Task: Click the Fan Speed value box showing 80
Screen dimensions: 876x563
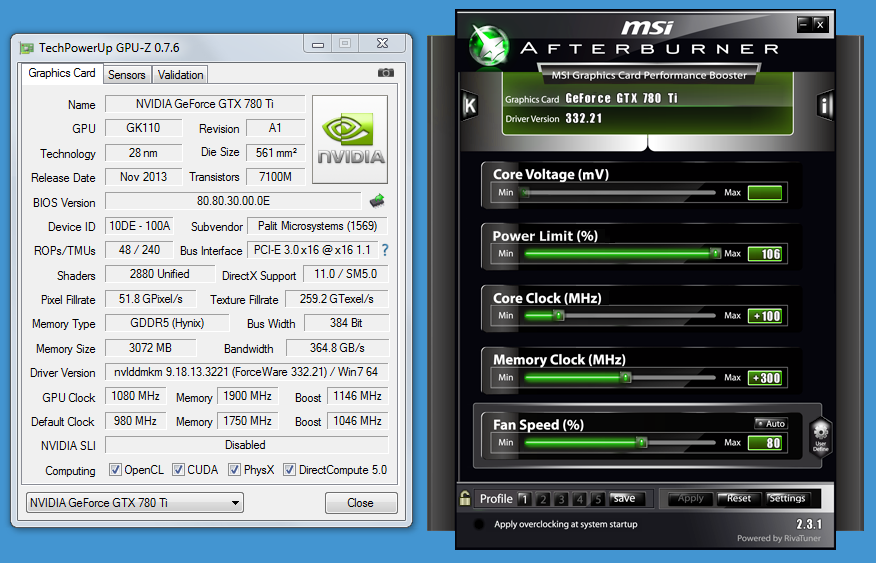Action: (765, 443)
